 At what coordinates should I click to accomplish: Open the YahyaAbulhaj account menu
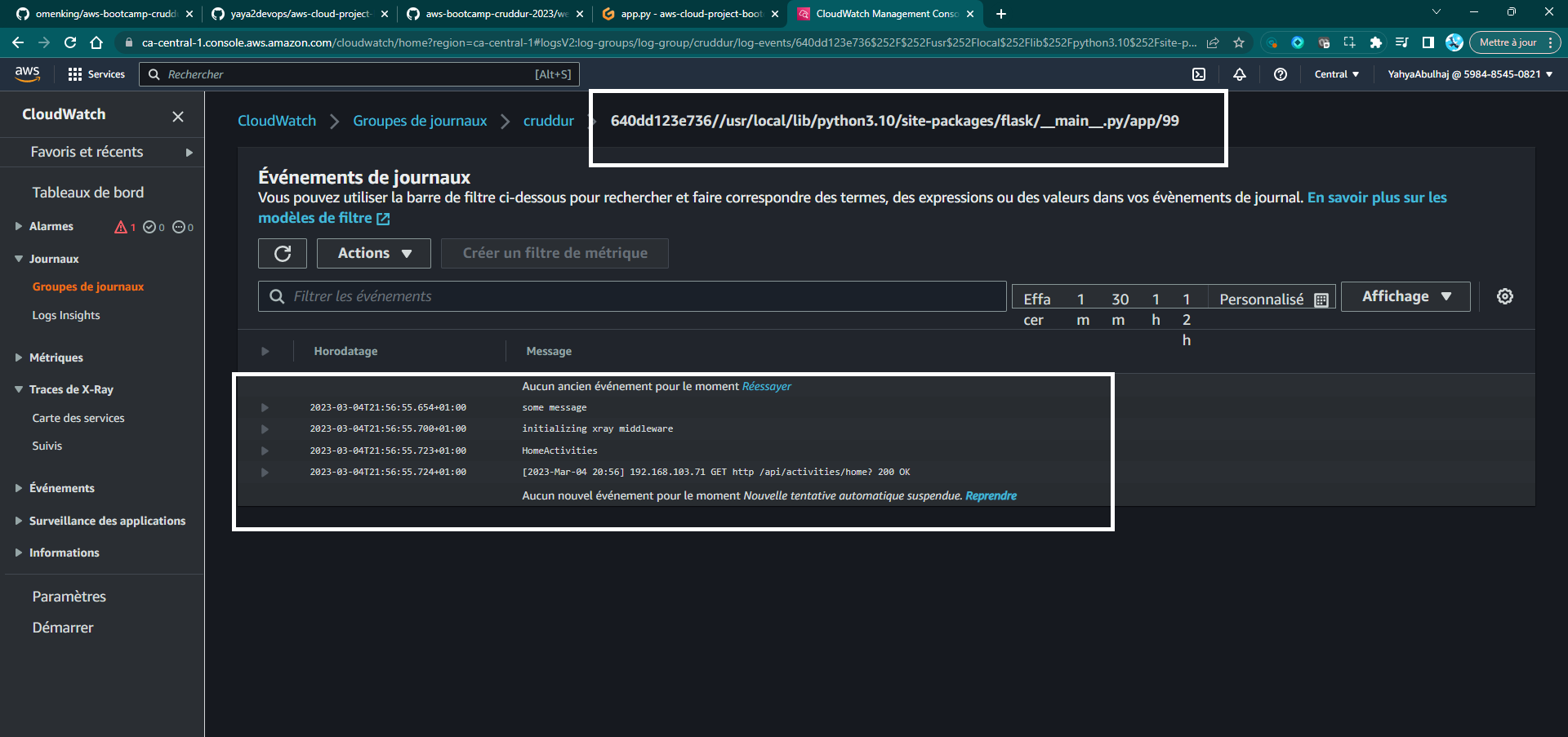tap(1470, 74)
